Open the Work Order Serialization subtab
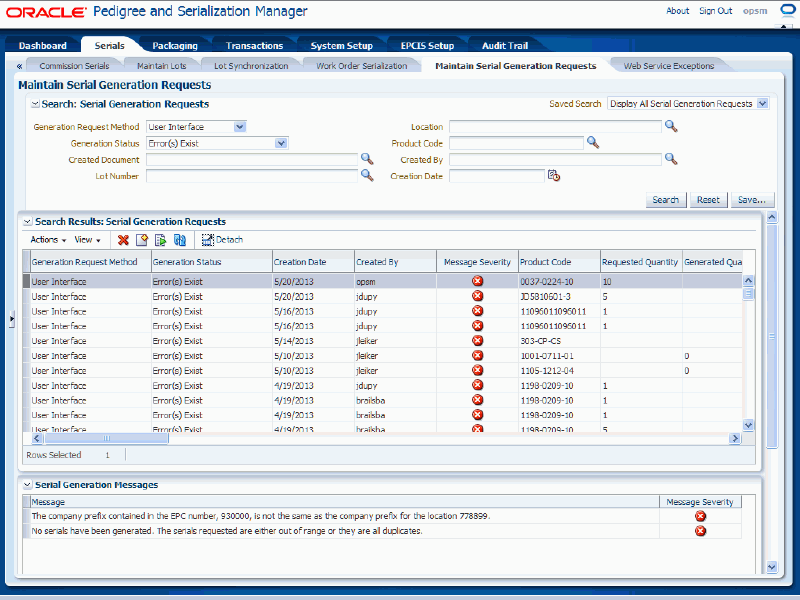 pos(362,66)
